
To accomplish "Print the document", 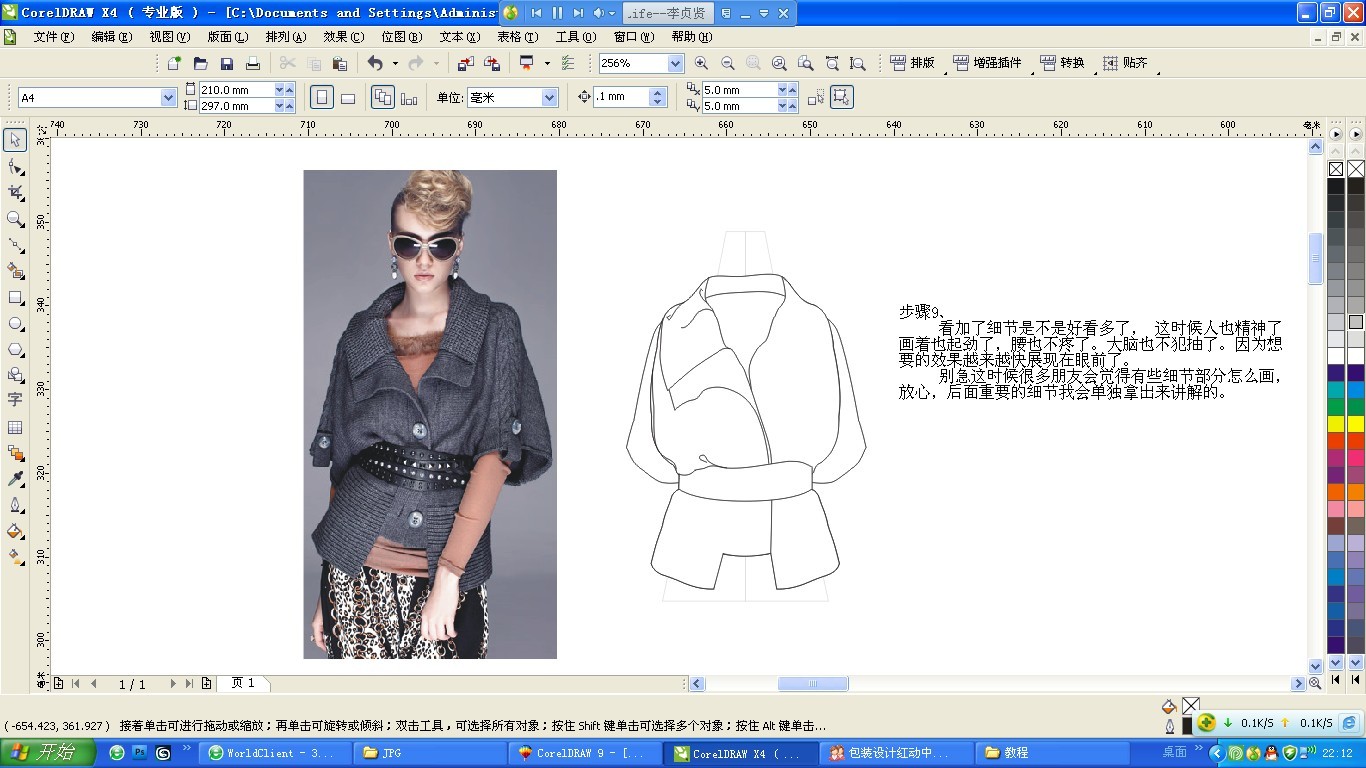I will click(253, 63).
